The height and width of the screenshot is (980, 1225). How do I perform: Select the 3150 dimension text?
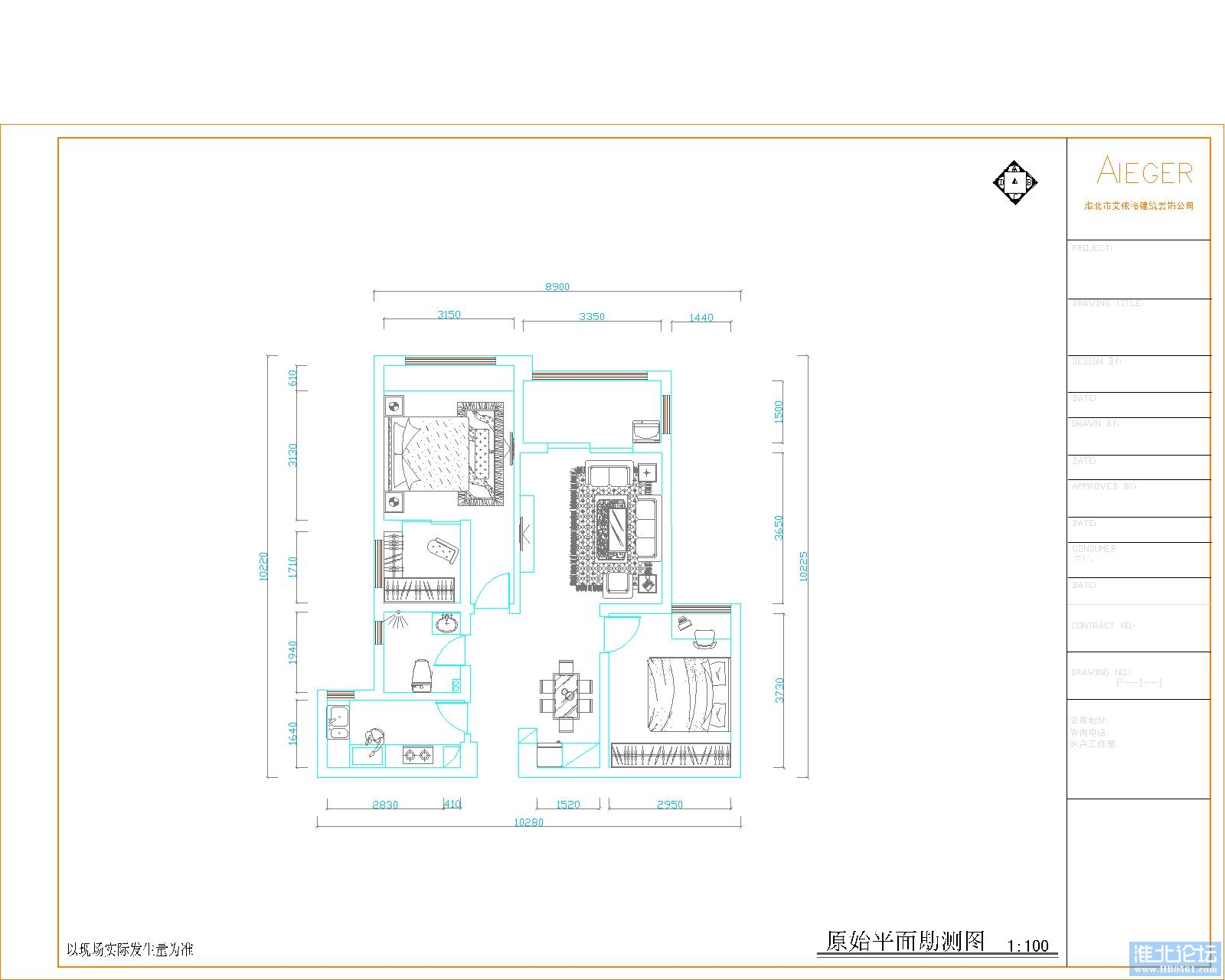[449, 314]
